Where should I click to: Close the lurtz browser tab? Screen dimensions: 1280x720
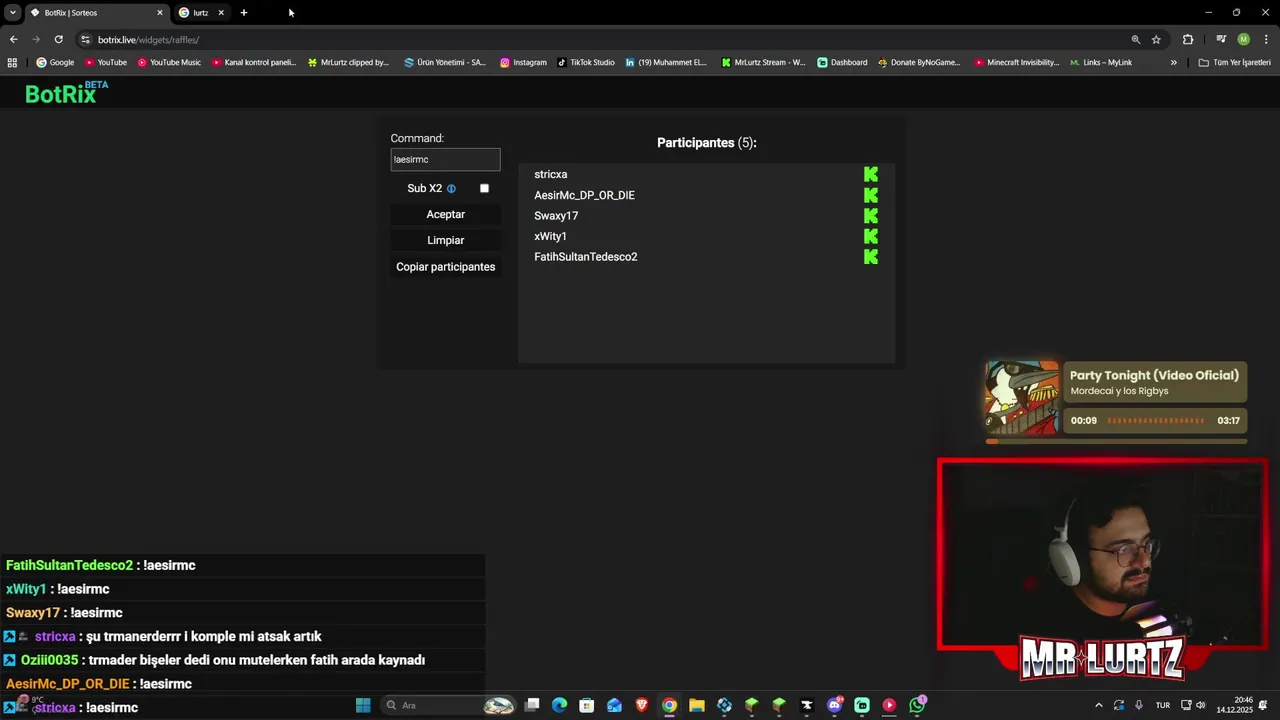point(221,13)
